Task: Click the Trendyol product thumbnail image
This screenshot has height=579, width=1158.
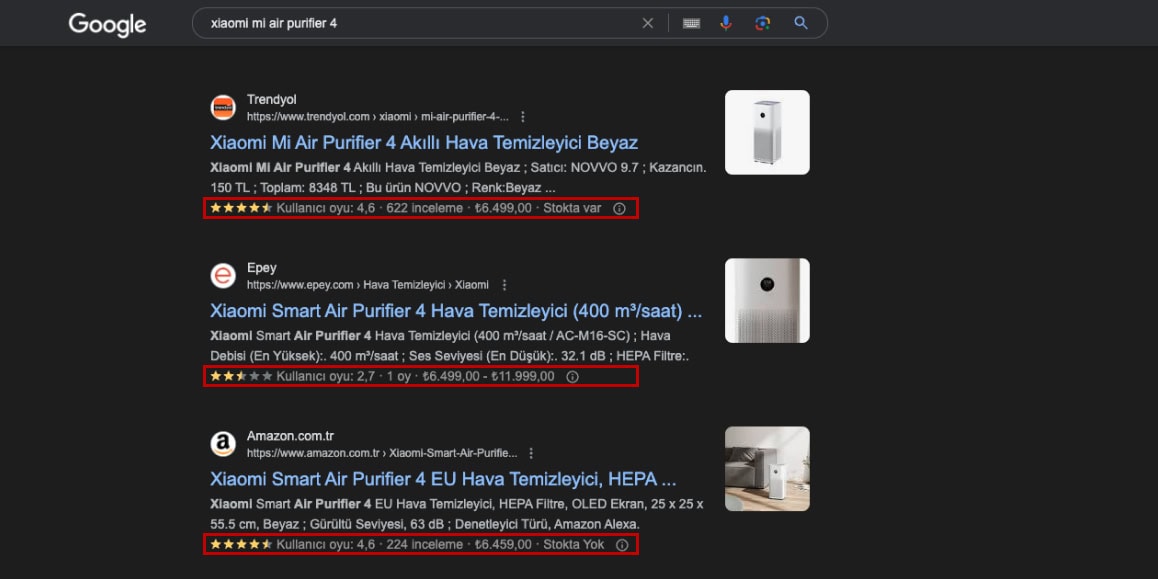Action: click(x=767, y=132)
